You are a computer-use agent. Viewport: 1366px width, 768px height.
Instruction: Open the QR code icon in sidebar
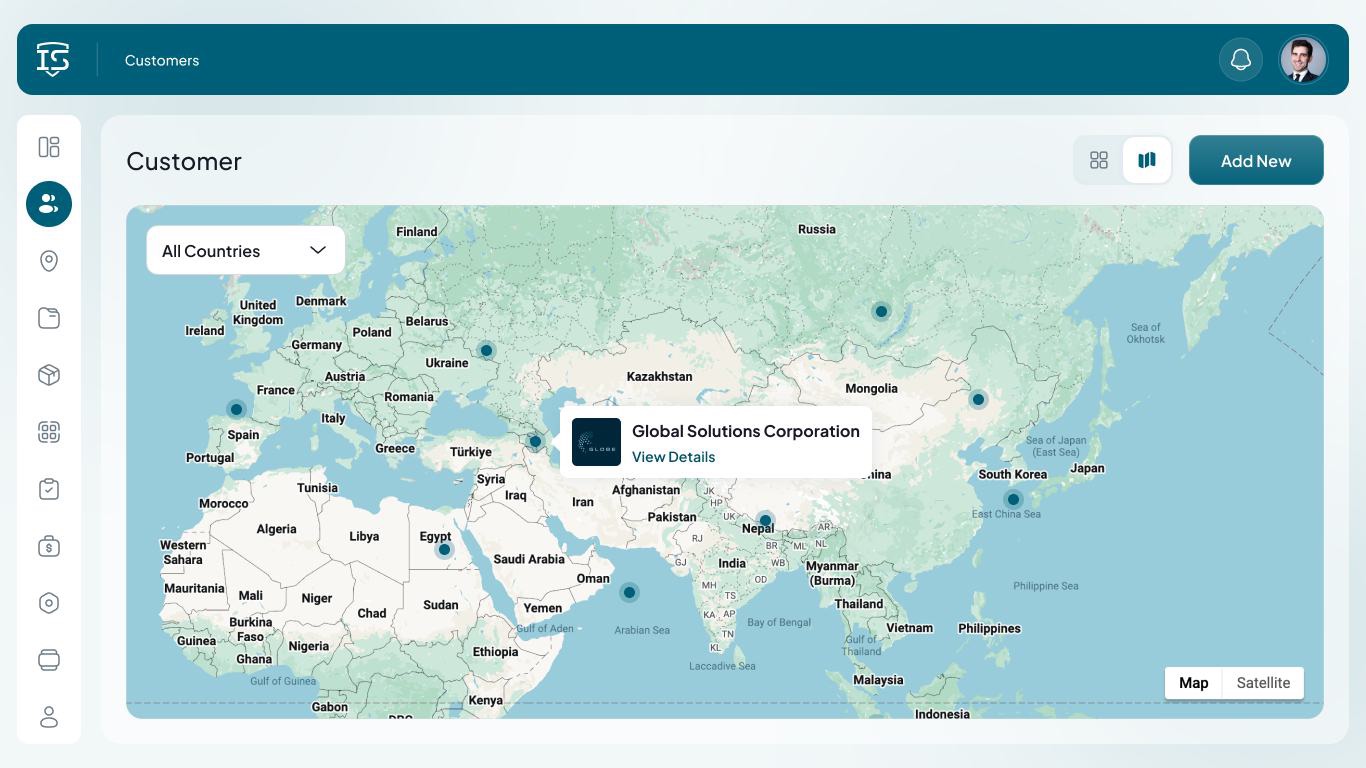coord(49,432)
